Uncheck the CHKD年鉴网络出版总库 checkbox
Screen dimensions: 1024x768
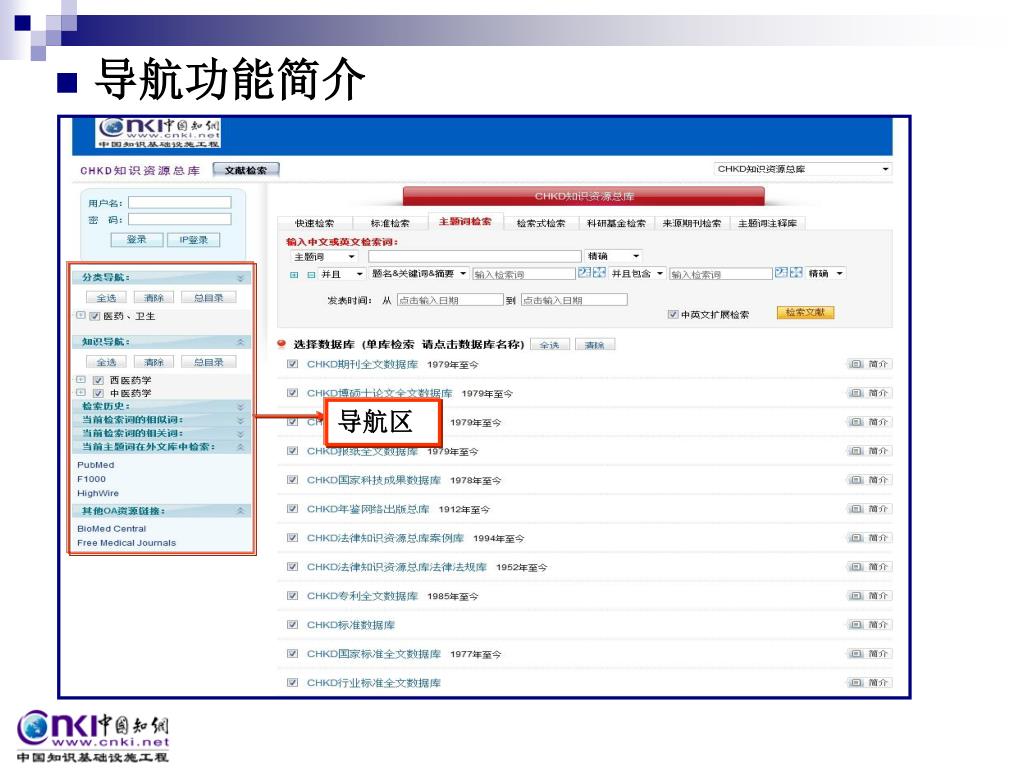tap(293, 509)
